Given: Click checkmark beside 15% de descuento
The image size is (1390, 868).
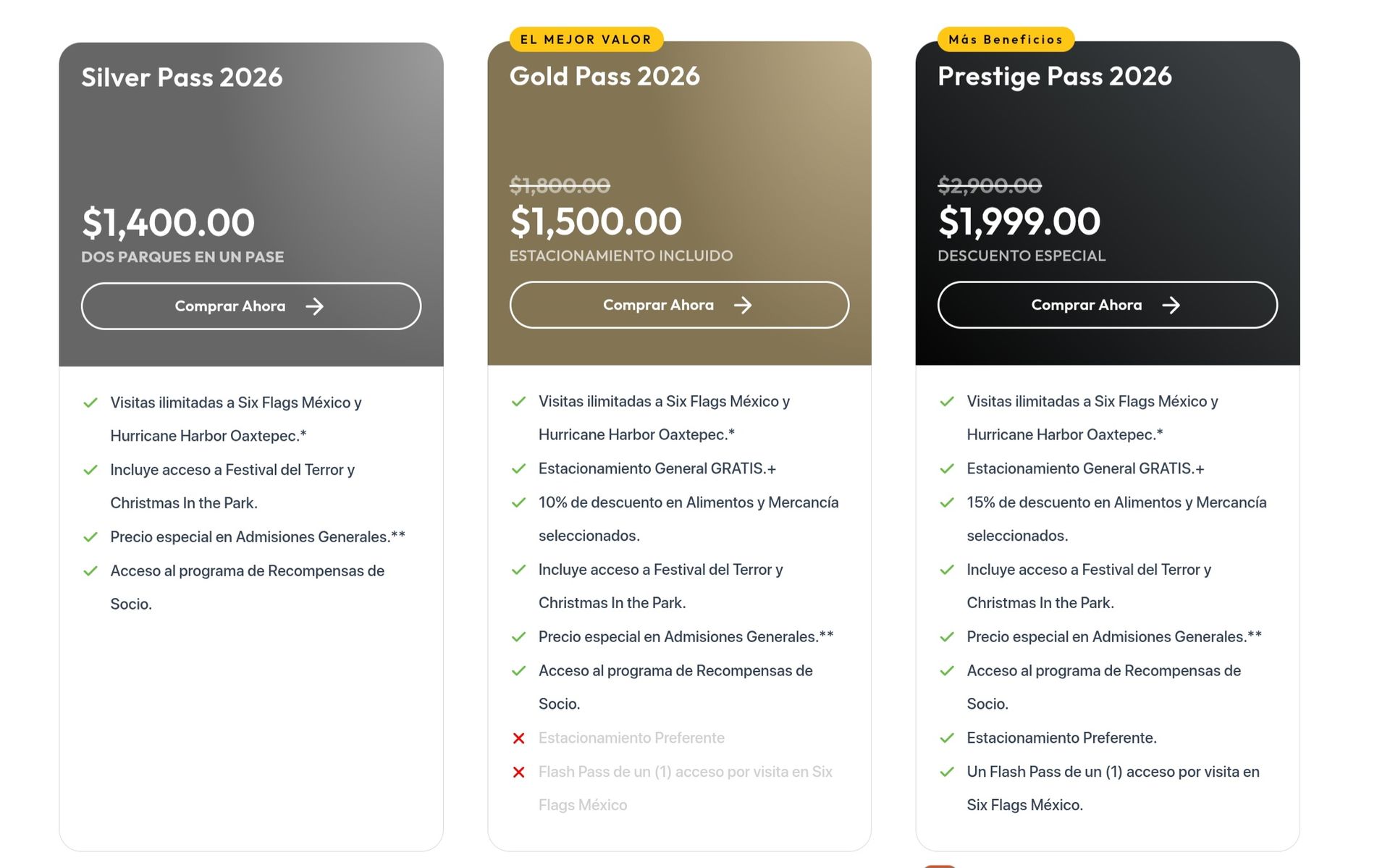Looking at the screenshot, I should point(946,502).
